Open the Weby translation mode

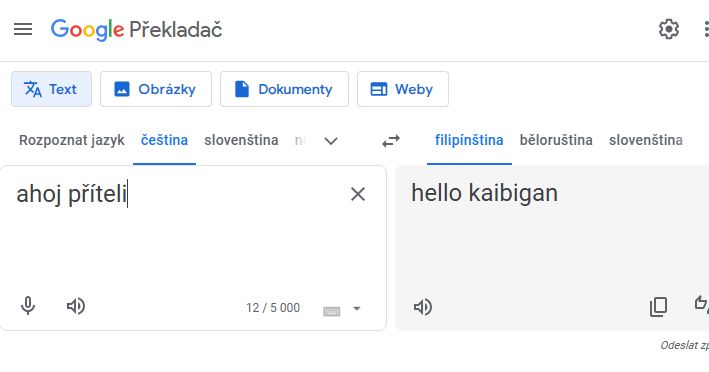pyautogui.click(x=403, y=89)
